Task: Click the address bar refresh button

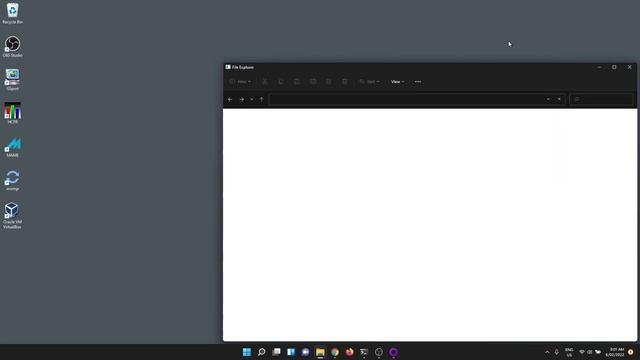Action: (x=559, y=99)
